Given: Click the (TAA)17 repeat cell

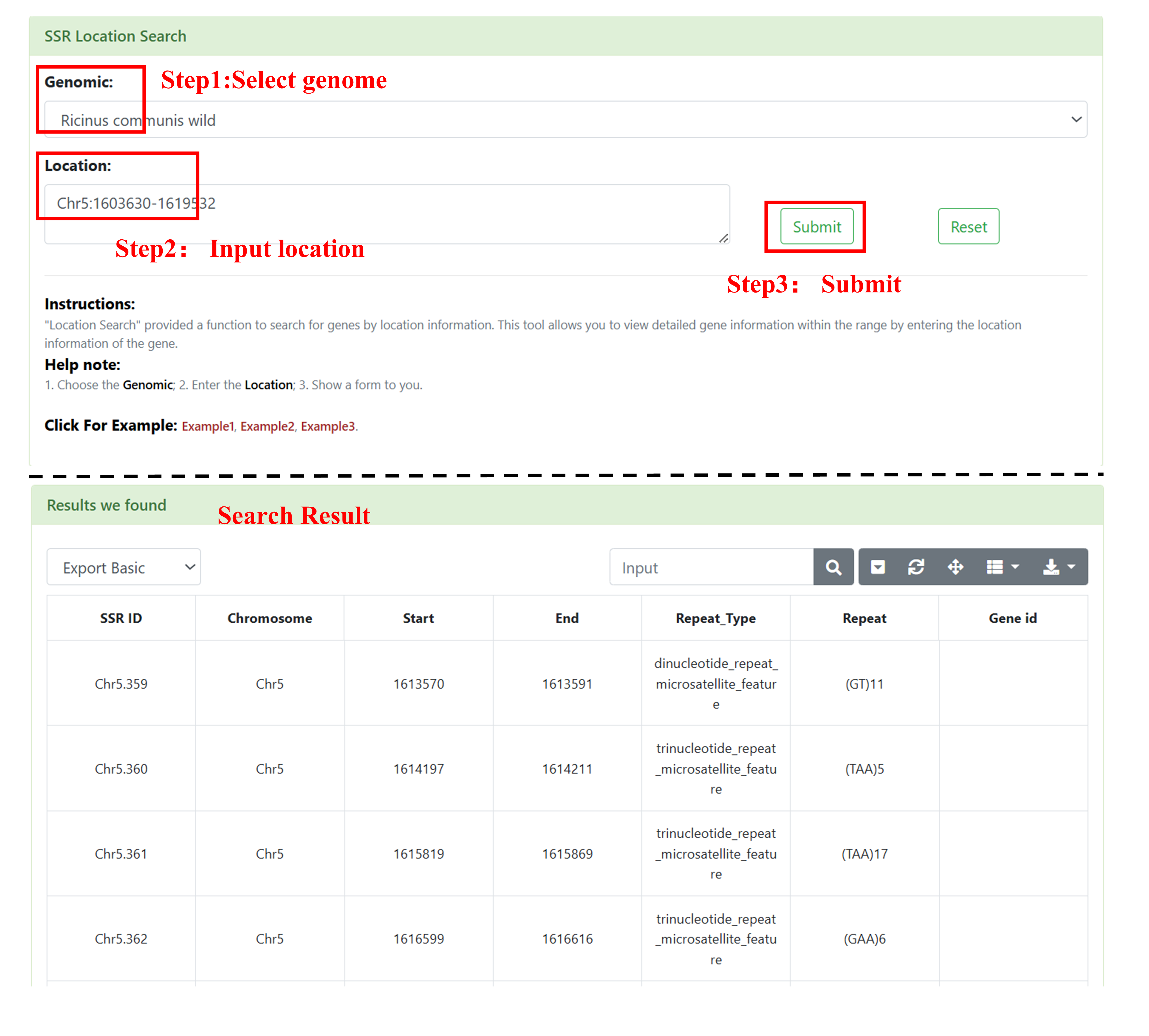Looking at the screenshot, I should pos(864,854).
